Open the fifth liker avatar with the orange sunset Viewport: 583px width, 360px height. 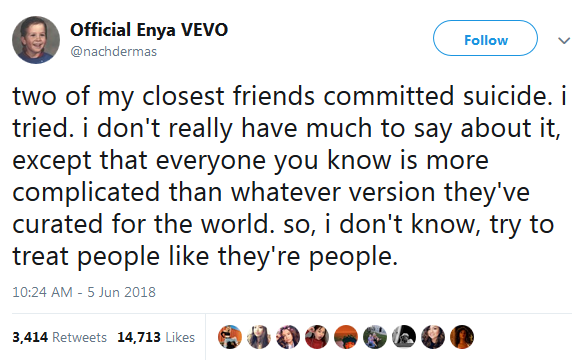click(346, 337)
